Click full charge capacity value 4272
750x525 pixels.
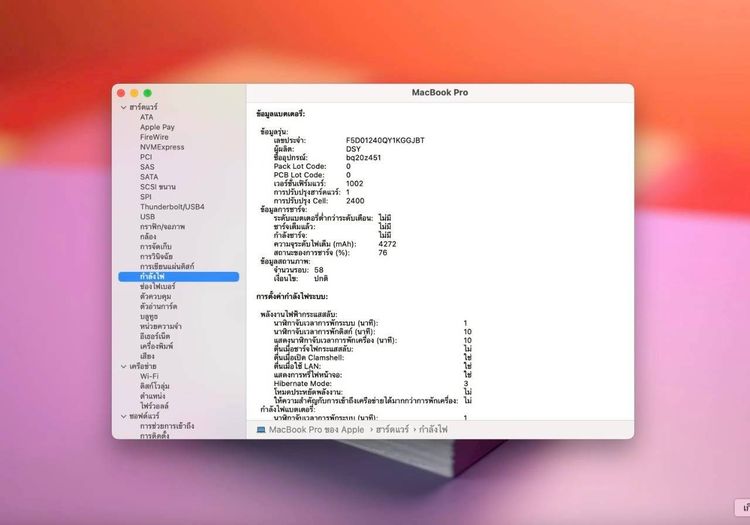[x=387, y=244]
